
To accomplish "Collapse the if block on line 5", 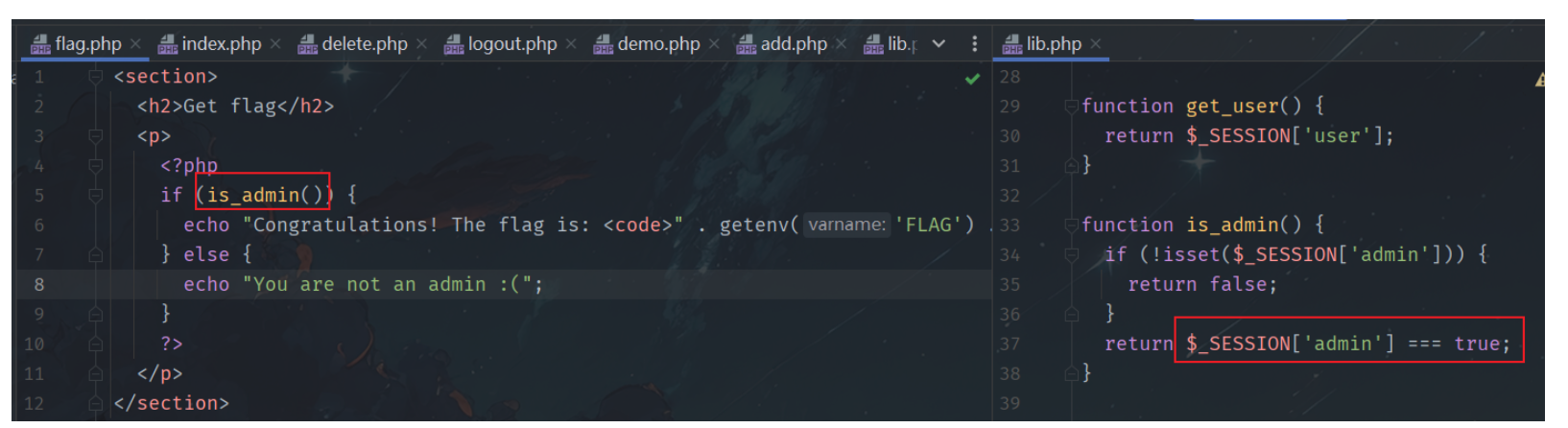I will [x=95, y=196].
